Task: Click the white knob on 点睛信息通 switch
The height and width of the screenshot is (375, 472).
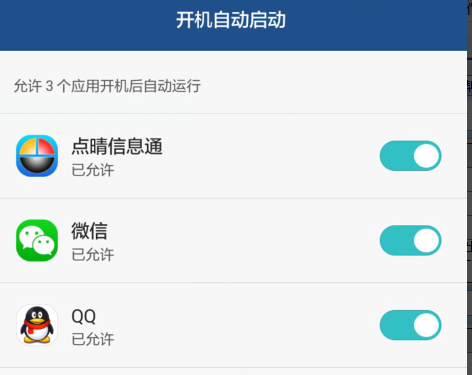Action: coord(427,156)
